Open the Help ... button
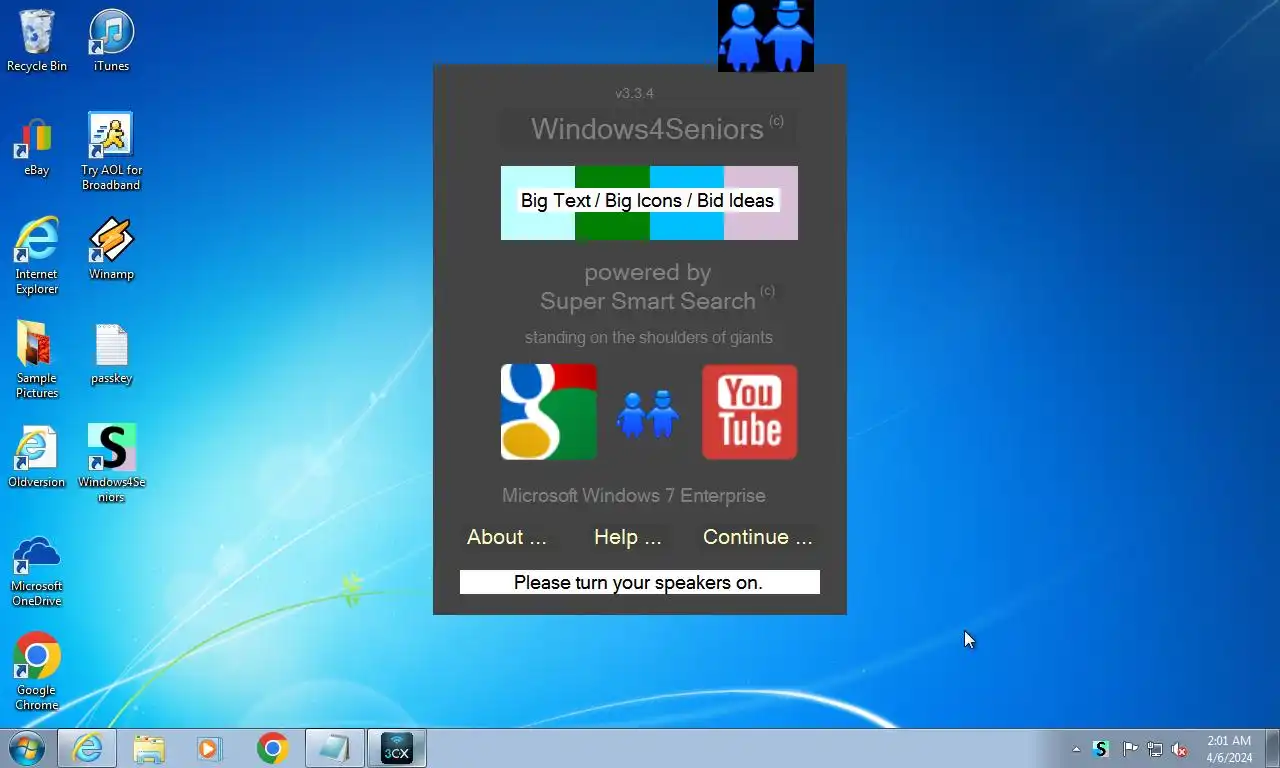Viewport: 1280px width, 768px height. click(x=628, y=537)
